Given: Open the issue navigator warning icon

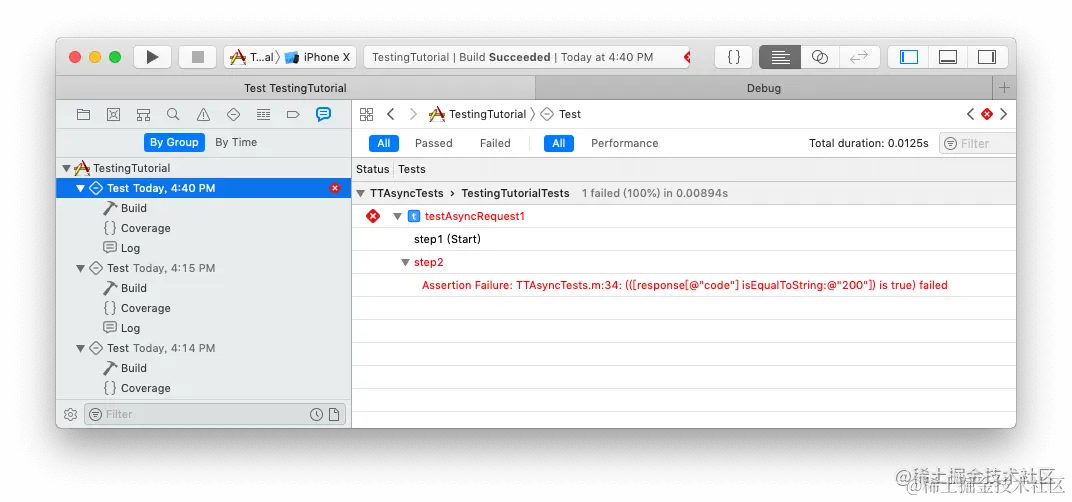Looking at the screenshot, I should [203, 115].
